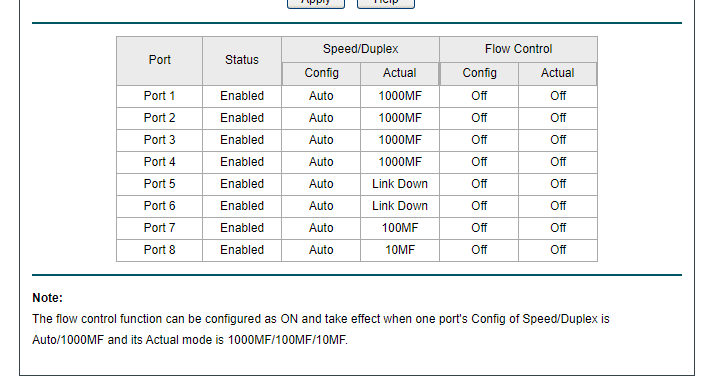Click the Status column header
The image size is (717, 390).
[242, 60]
